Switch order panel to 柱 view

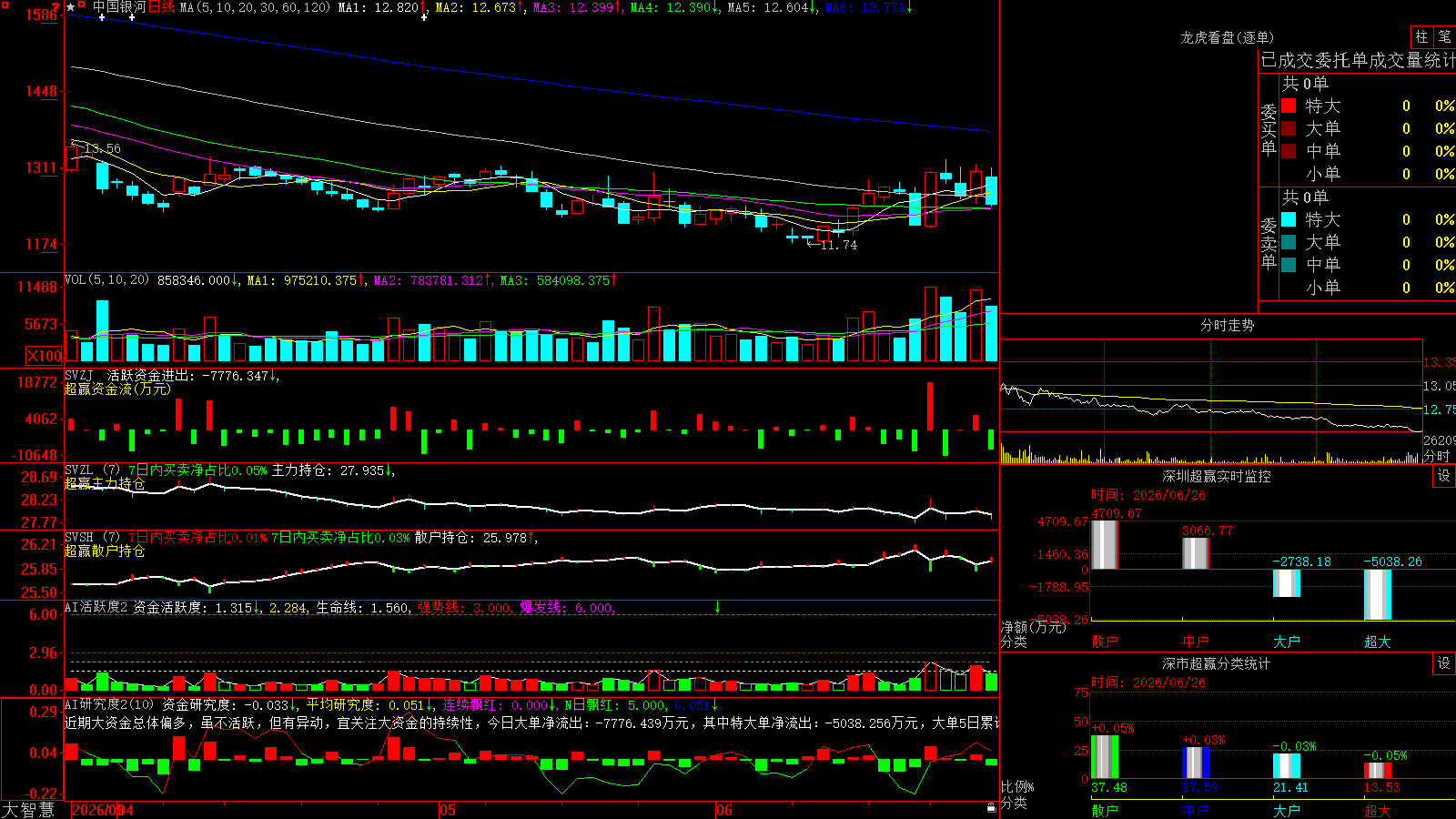click(1421, 36)
